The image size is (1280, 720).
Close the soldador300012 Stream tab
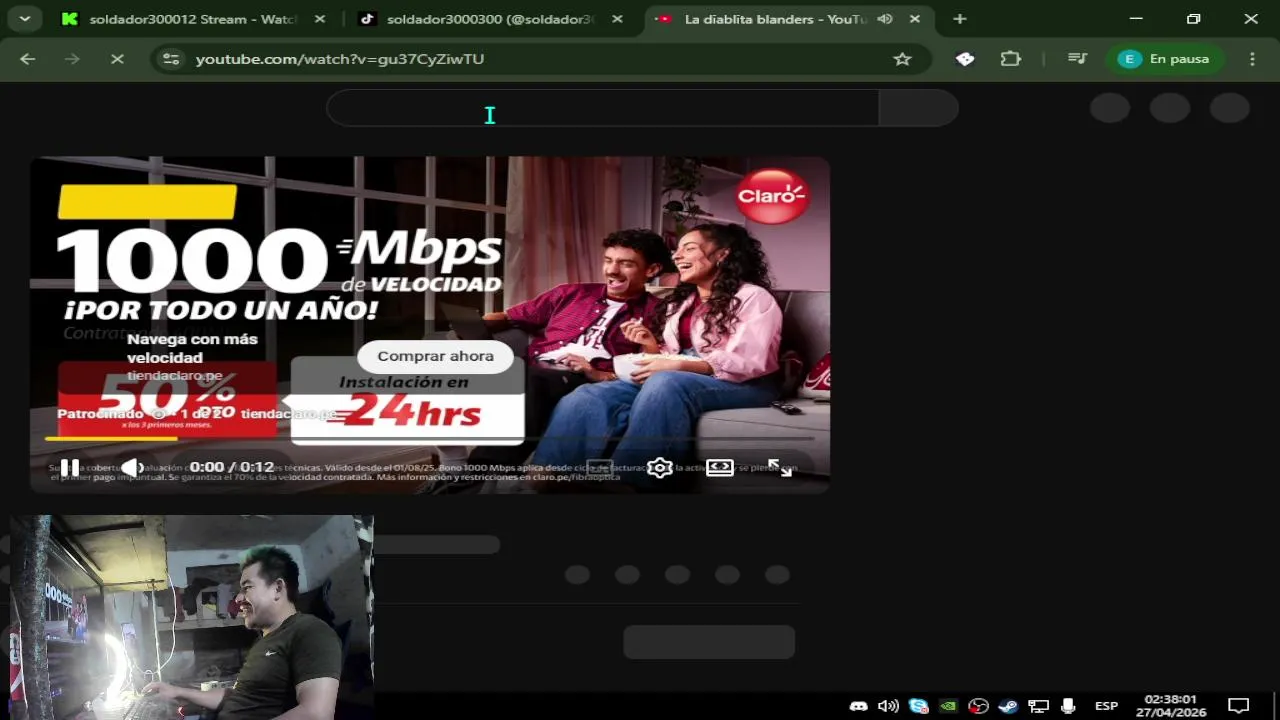319,19
